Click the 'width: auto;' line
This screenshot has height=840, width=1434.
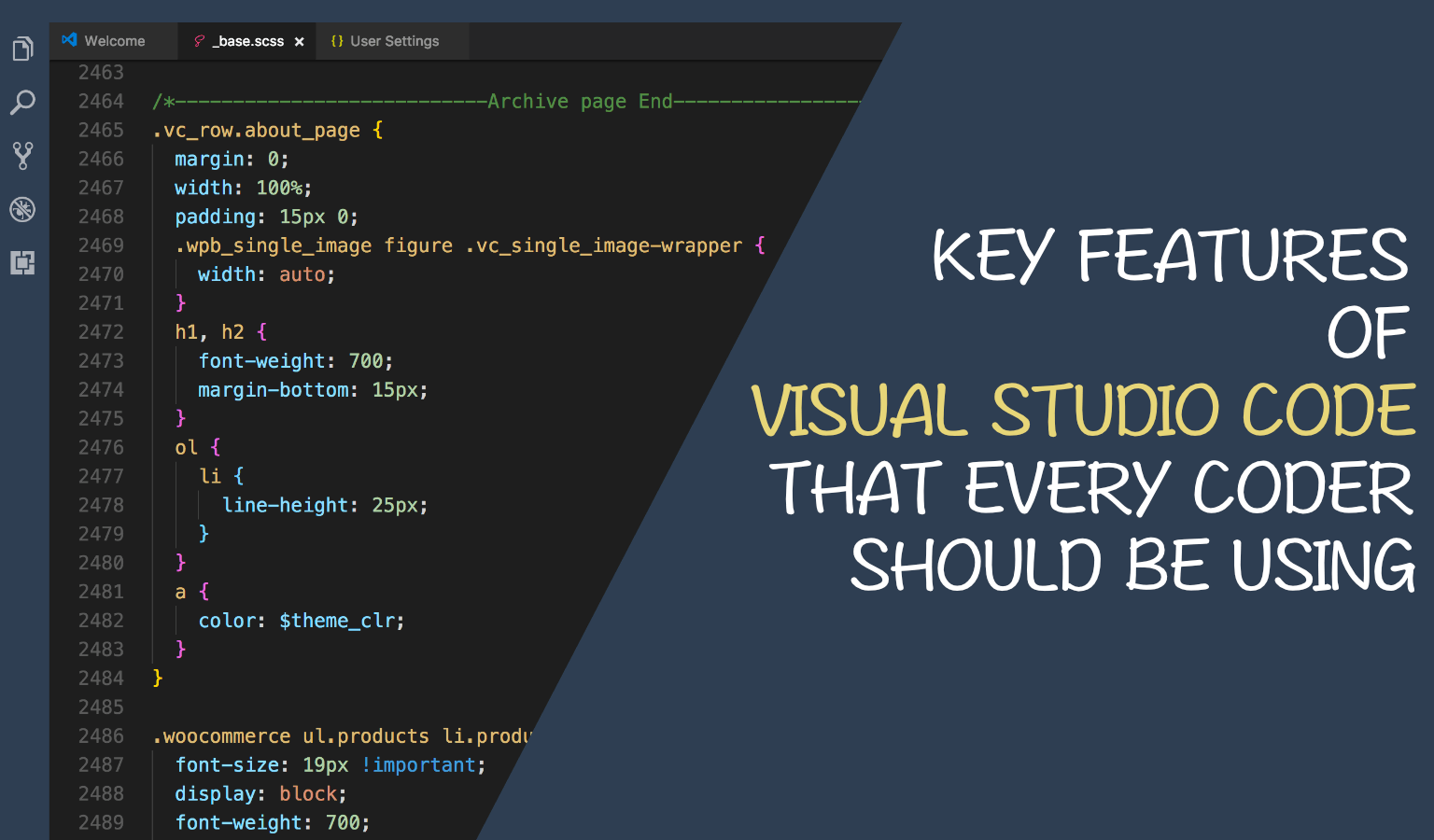click(266, 274)
